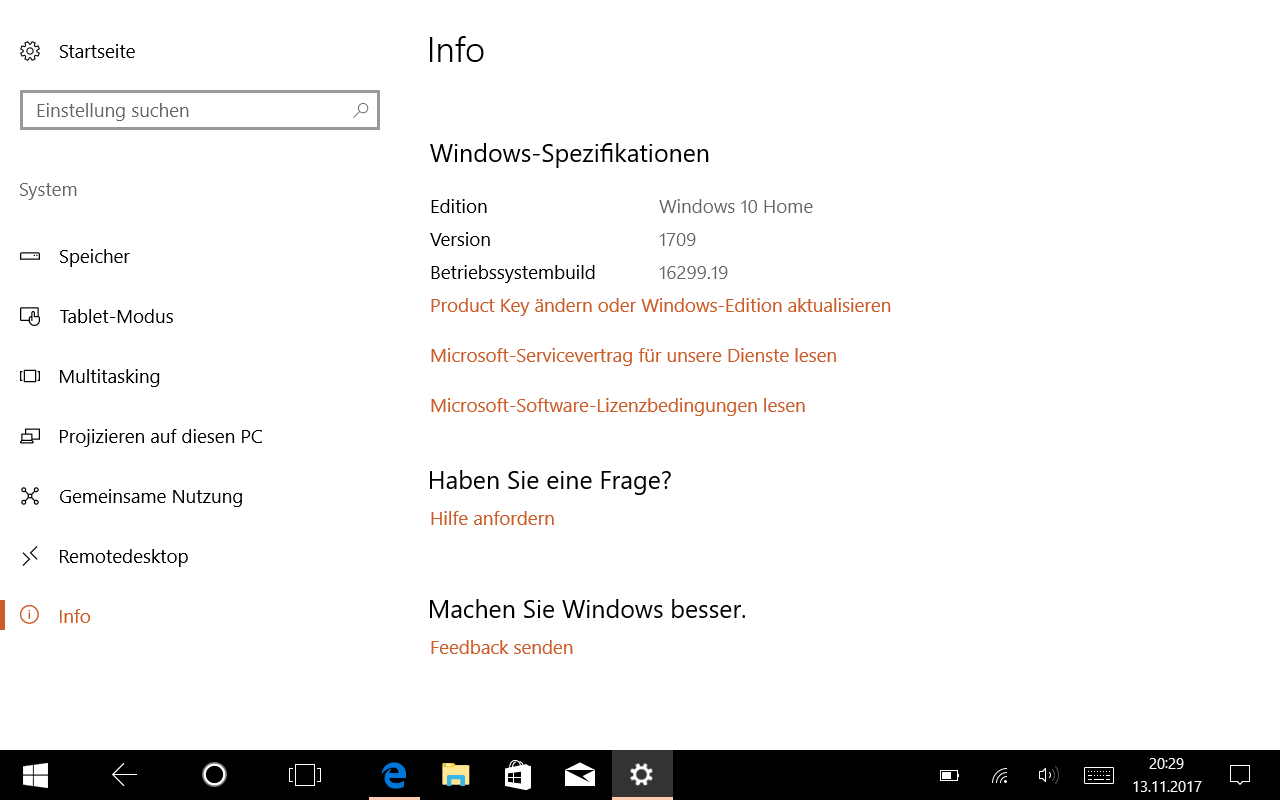Viewport: 1280px width, 800px height.
Task: Open the Windows Start menu
Action: coord(35,775)
